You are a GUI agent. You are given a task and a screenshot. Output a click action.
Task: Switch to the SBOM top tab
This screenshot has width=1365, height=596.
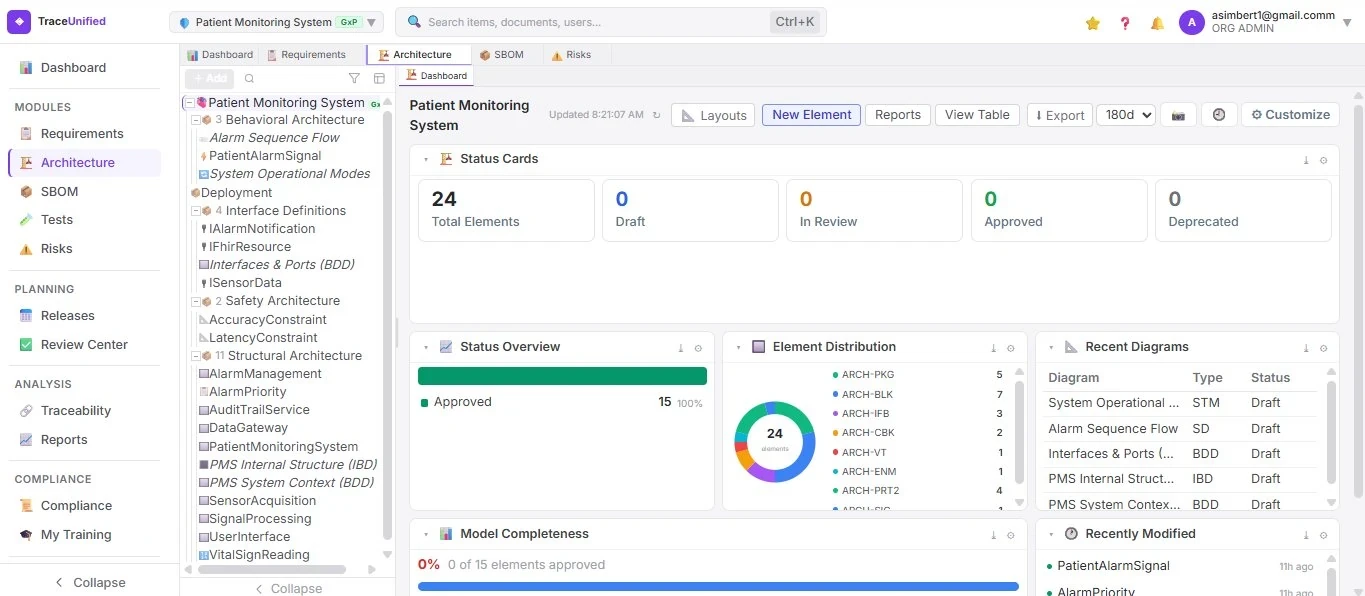pyautogui.click(x=502, y=55)
